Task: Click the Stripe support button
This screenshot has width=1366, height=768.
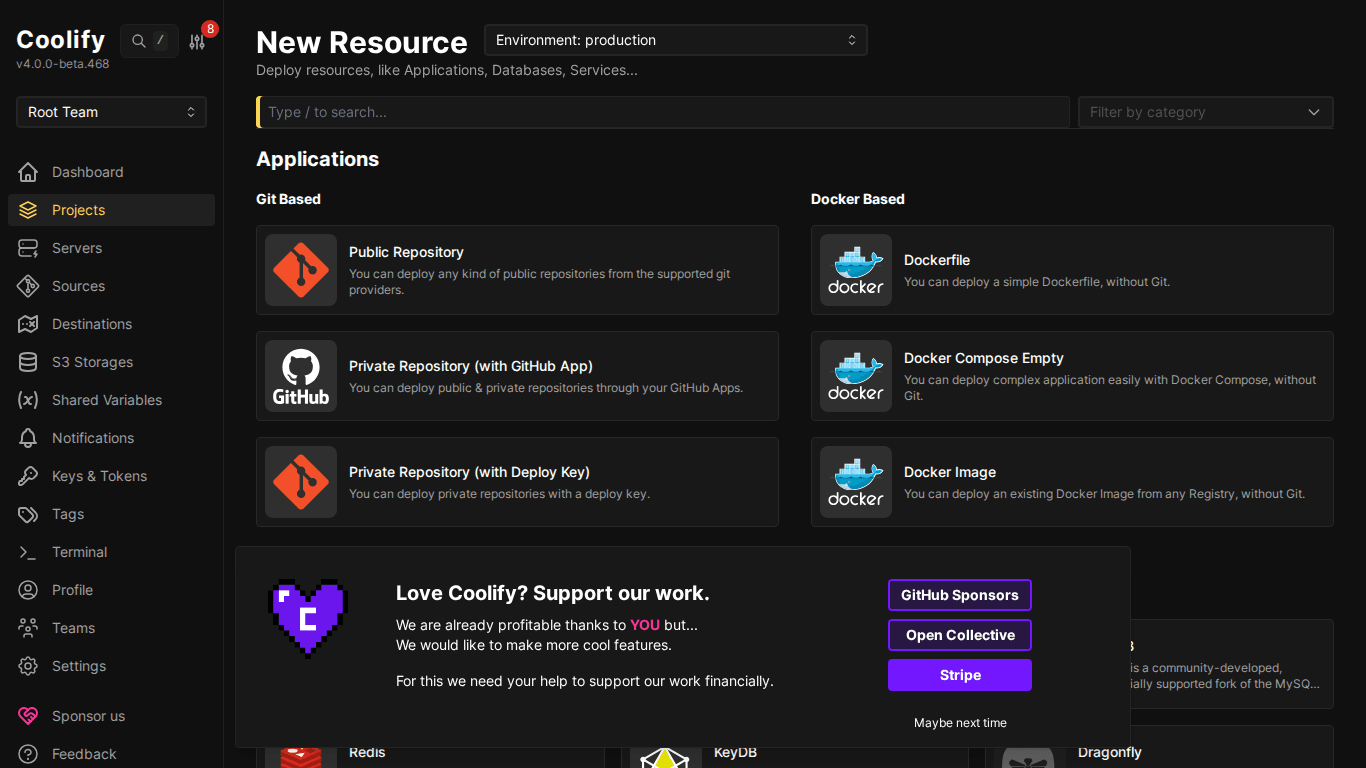Action: (x=959, y=675)
